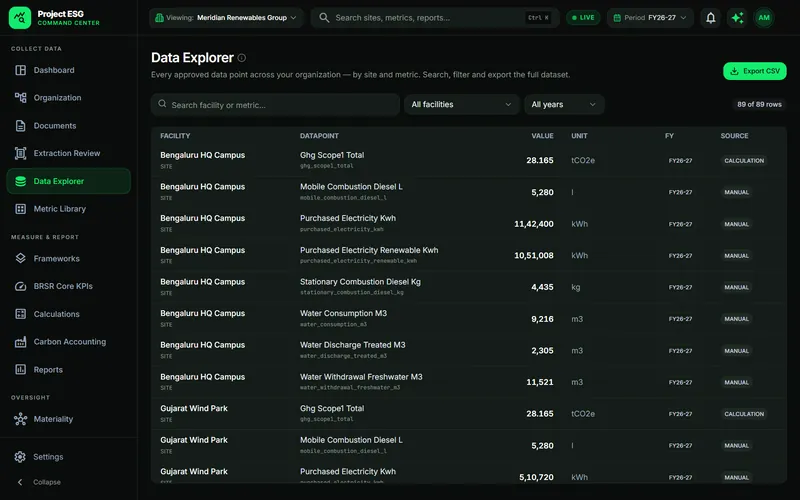Open the Viewing Meridian Renewables Group dropdown
Screen dimensions: 800x500
[x=226, y=18]
